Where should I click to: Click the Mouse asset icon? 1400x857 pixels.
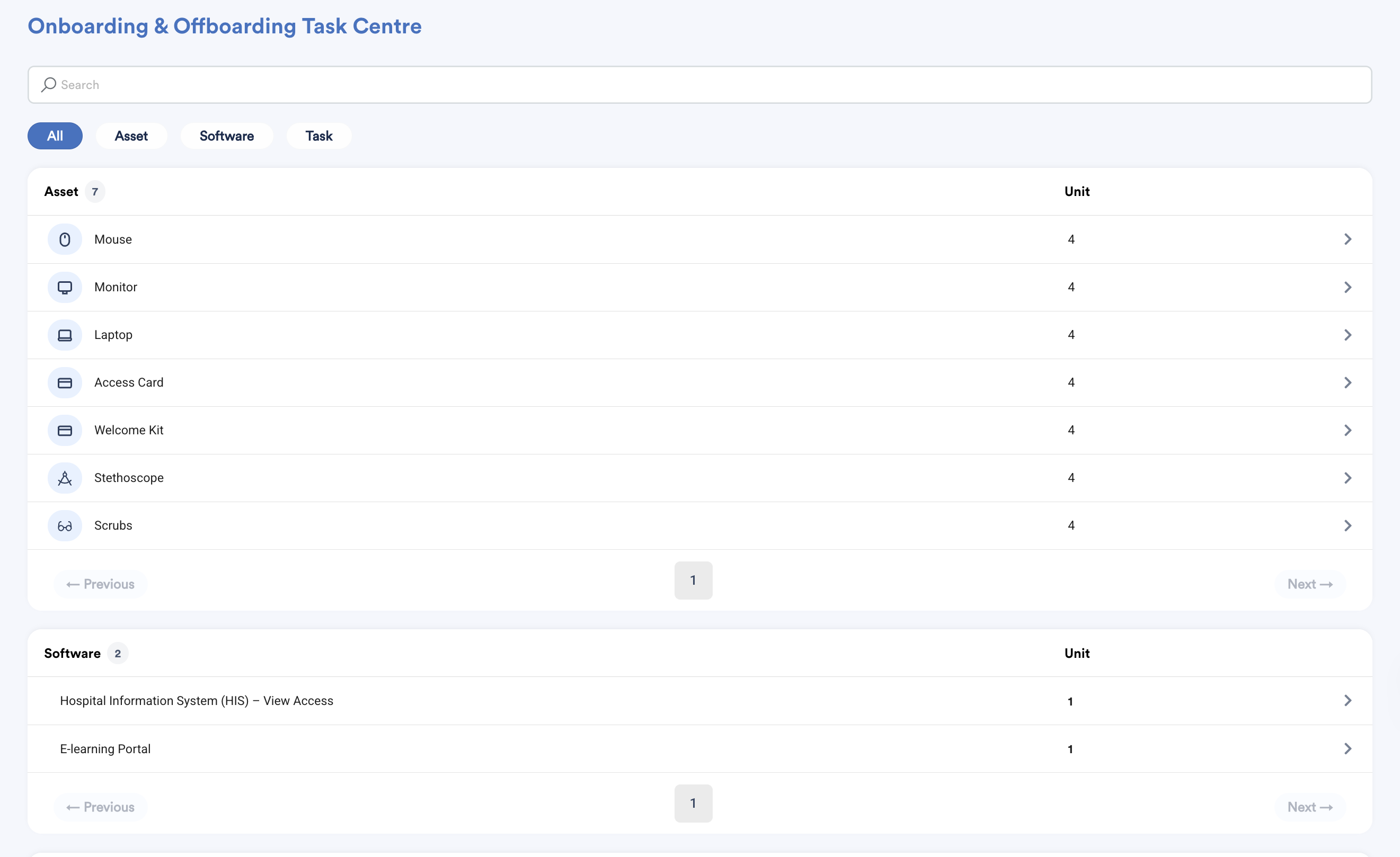coord(65,239)
